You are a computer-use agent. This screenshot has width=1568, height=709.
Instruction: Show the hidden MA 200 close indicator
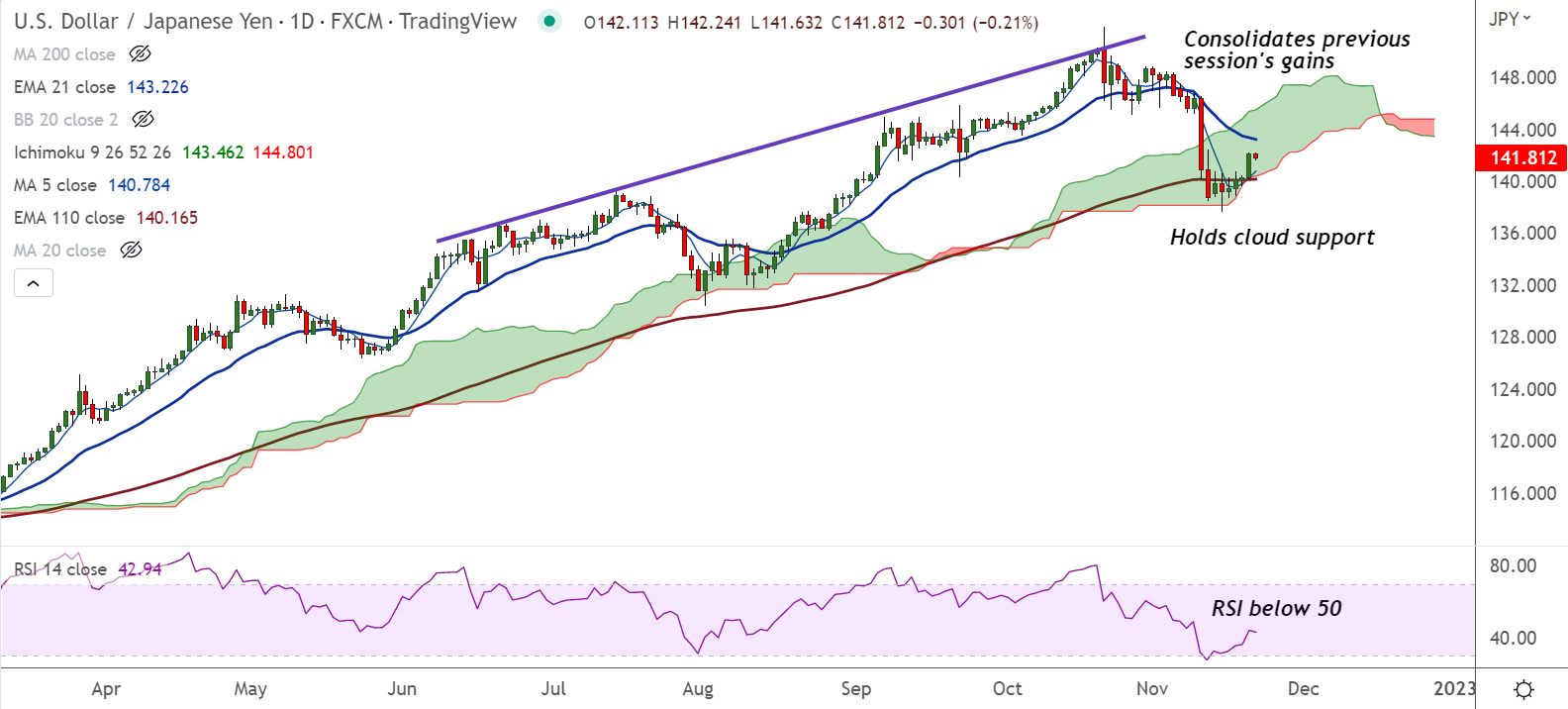coord(141,54)
